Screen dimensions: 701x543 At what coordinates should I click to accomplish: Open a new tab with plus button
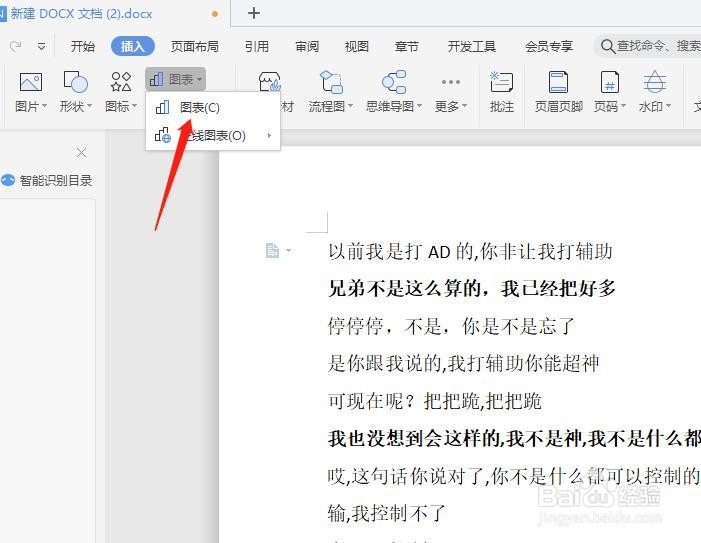tap(254, 13)
